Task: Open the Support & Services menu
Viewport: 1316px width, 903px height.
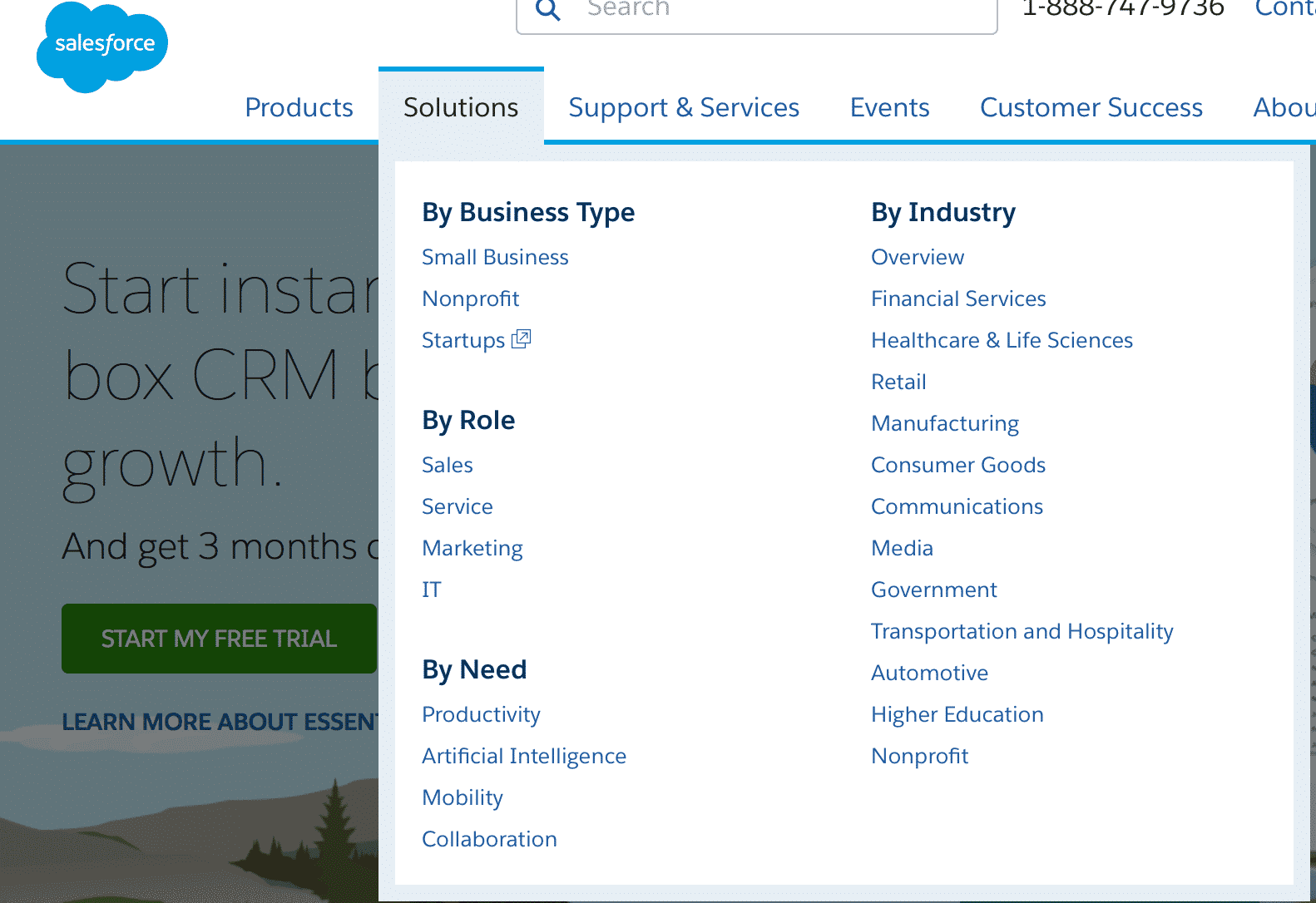Action: (684, 107)
